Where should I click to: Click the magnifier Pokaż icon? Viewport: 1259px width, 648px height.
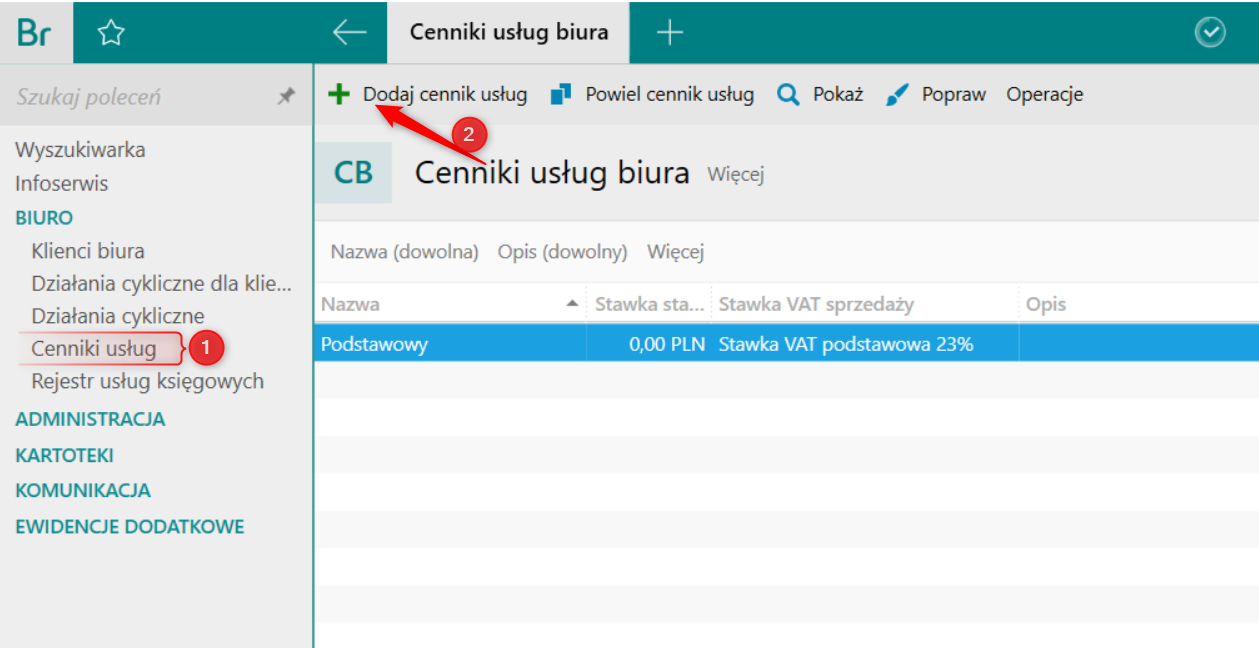pos(788,95)
